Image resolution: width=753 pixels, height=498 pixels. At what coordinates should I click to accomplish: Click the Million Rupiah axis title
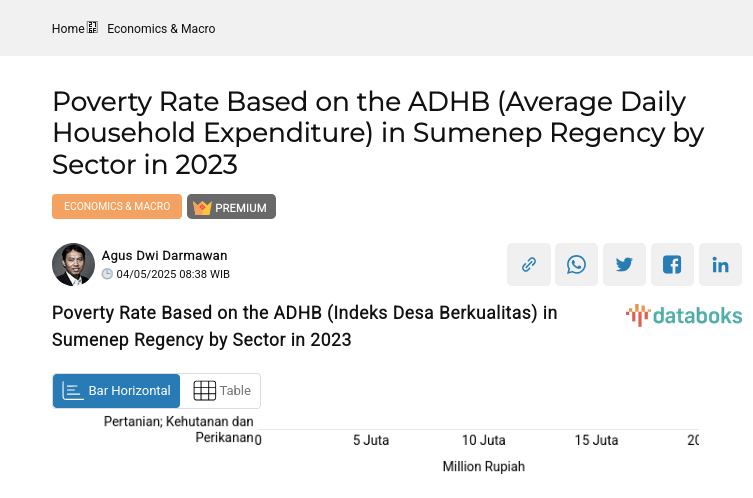(483, 467)
